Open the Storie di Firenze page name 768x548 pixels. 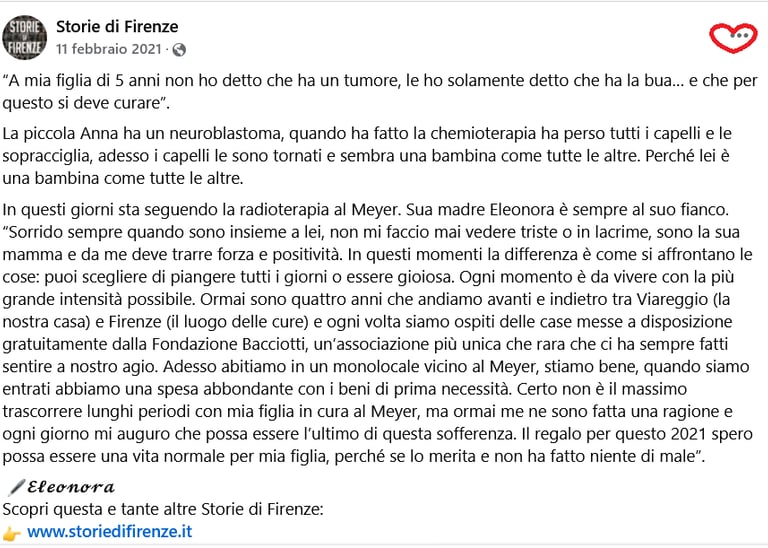pos(117,26)
